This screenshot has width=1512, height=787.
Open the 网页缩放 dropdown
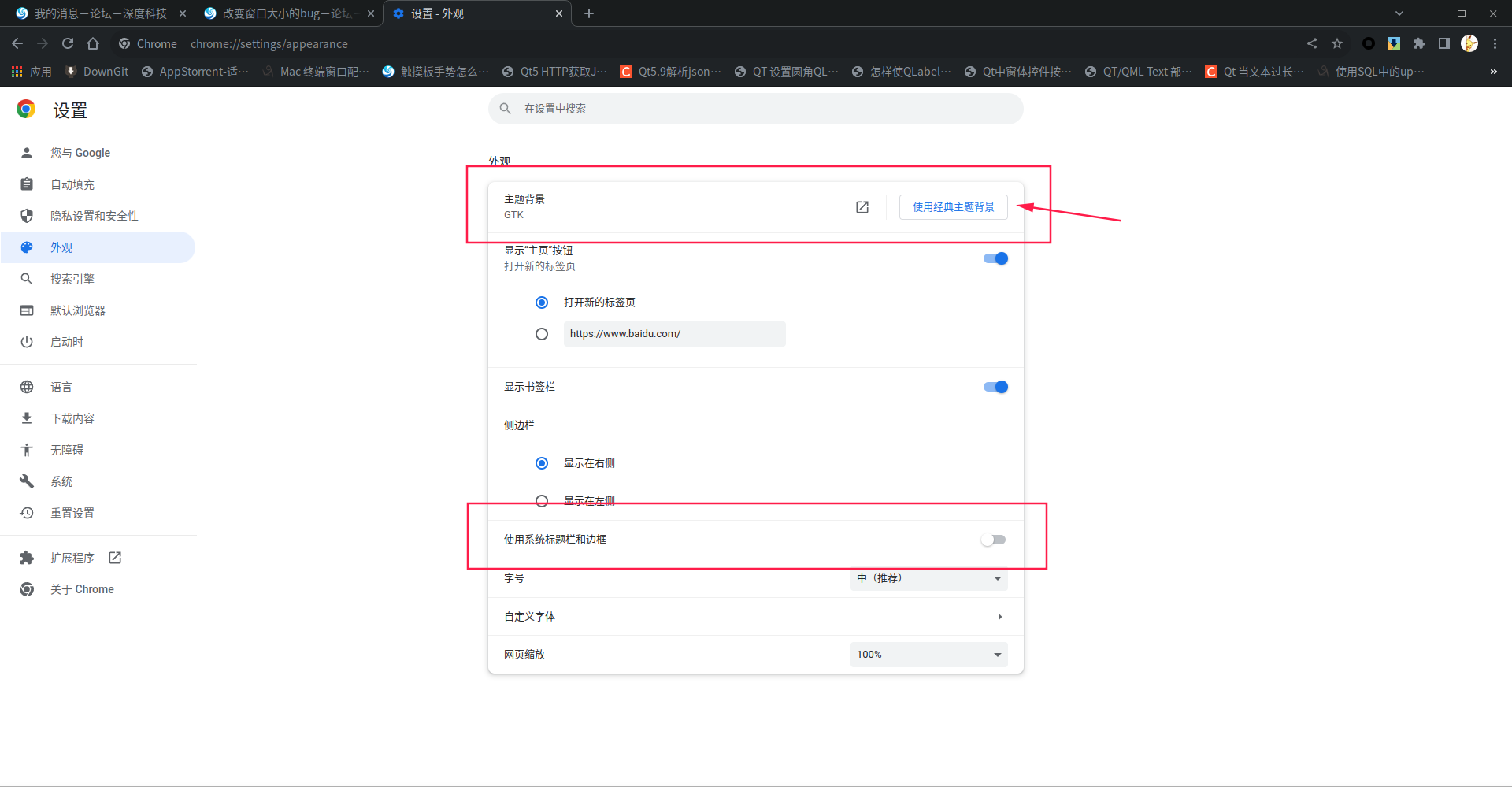point(928,654)
